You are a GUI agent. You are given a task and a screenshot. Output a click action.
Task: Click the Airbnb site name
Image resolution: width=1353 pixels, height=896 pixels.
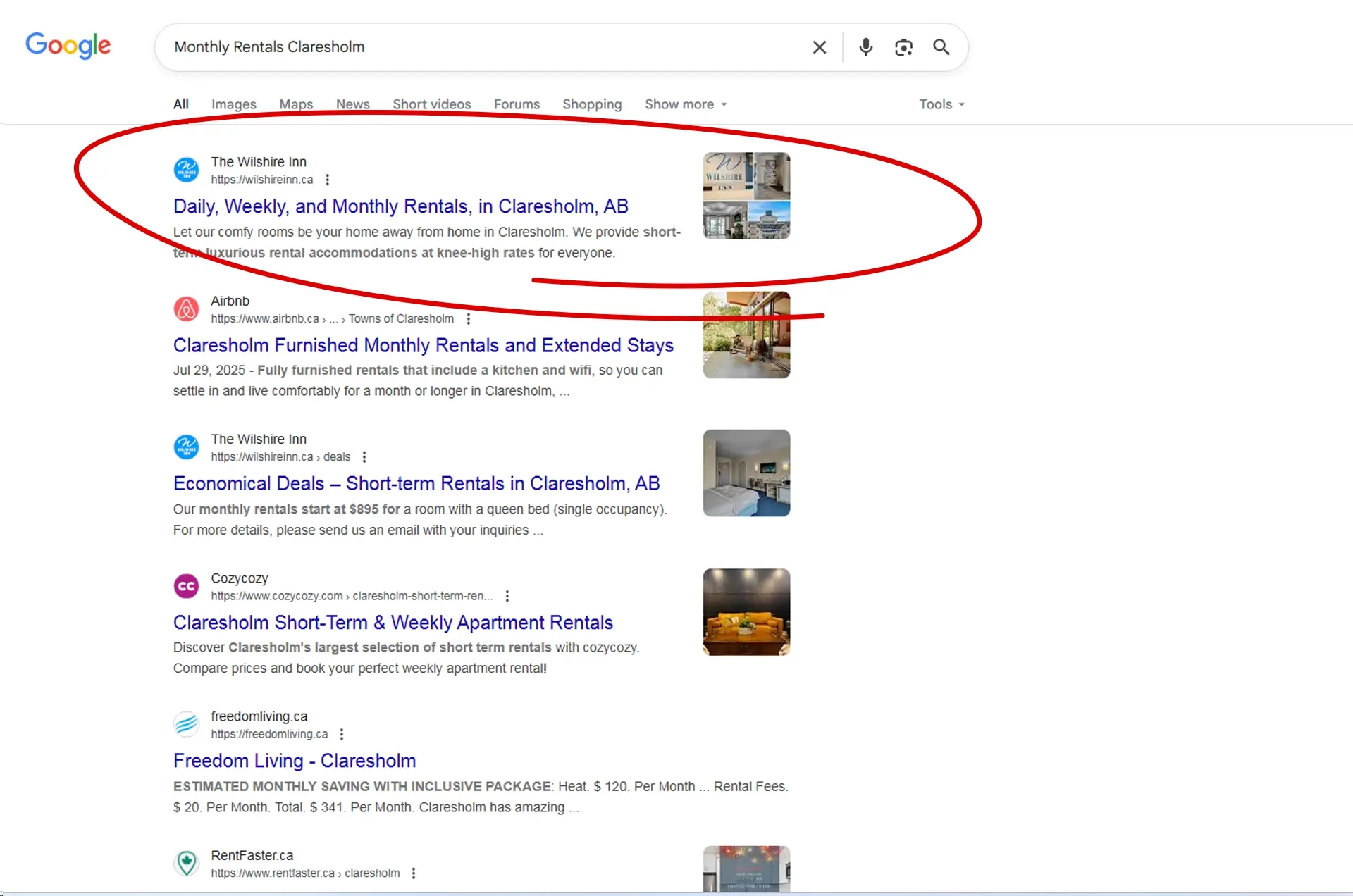(x=230, y=301)
